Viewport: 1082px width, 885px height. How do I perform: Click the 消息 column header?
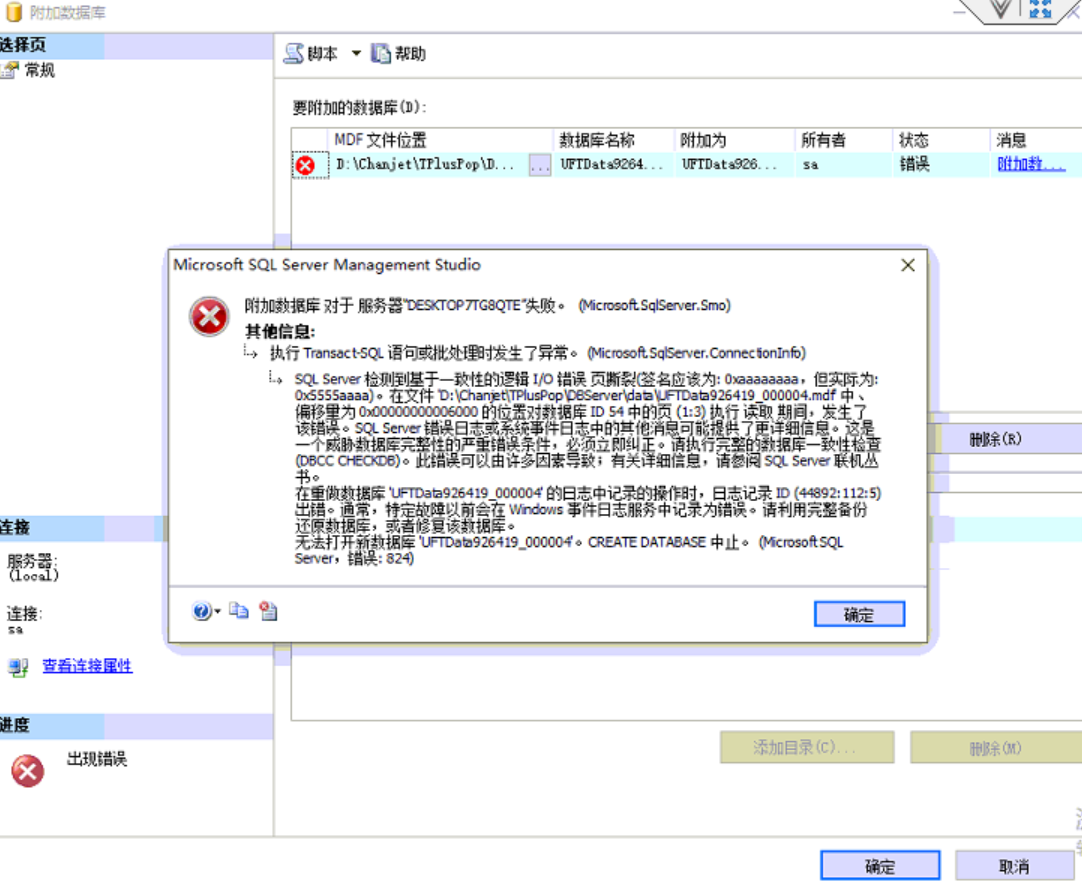point(1036,140)
